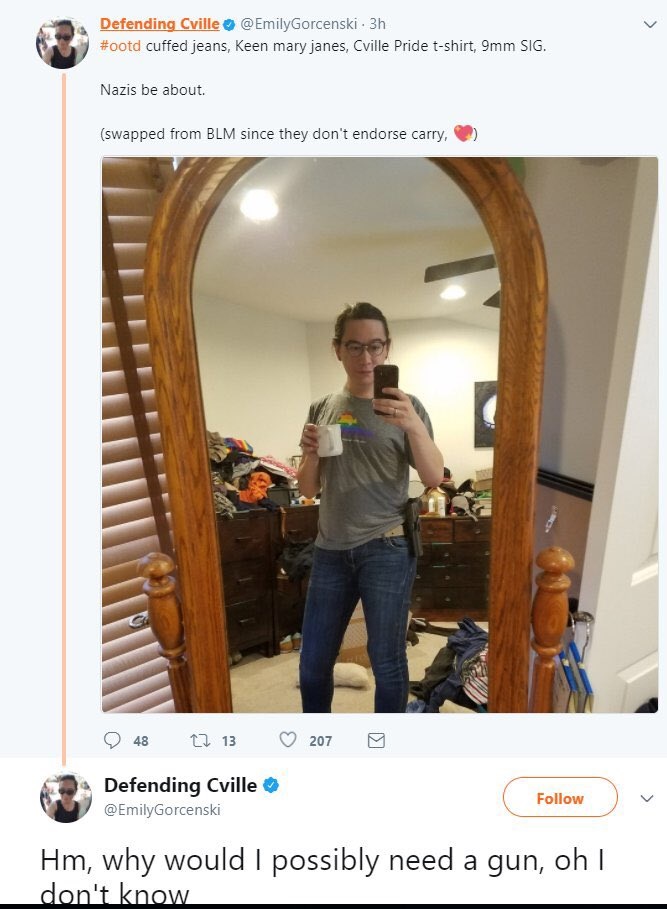Click the @EmilyGorcenski handle in the top tweet
Image resolution: width=667 pixels, height=909 pixels.
click(x=298, y=24)
